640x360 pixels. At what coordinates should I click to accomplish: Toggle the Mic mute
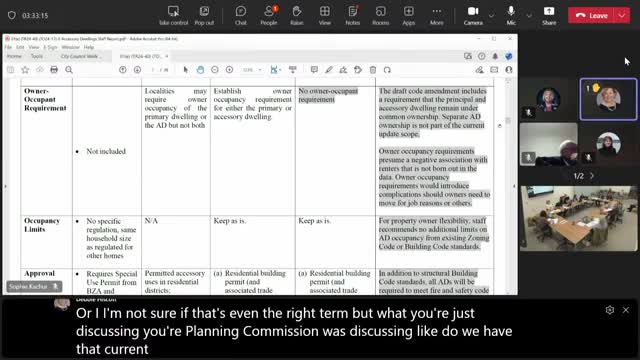pos(511,16)
